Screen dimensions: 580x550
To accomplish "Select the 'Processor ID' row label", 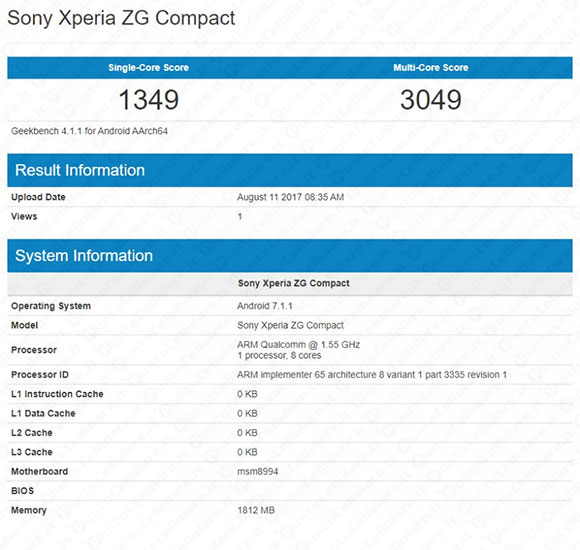I will point(40,375).
